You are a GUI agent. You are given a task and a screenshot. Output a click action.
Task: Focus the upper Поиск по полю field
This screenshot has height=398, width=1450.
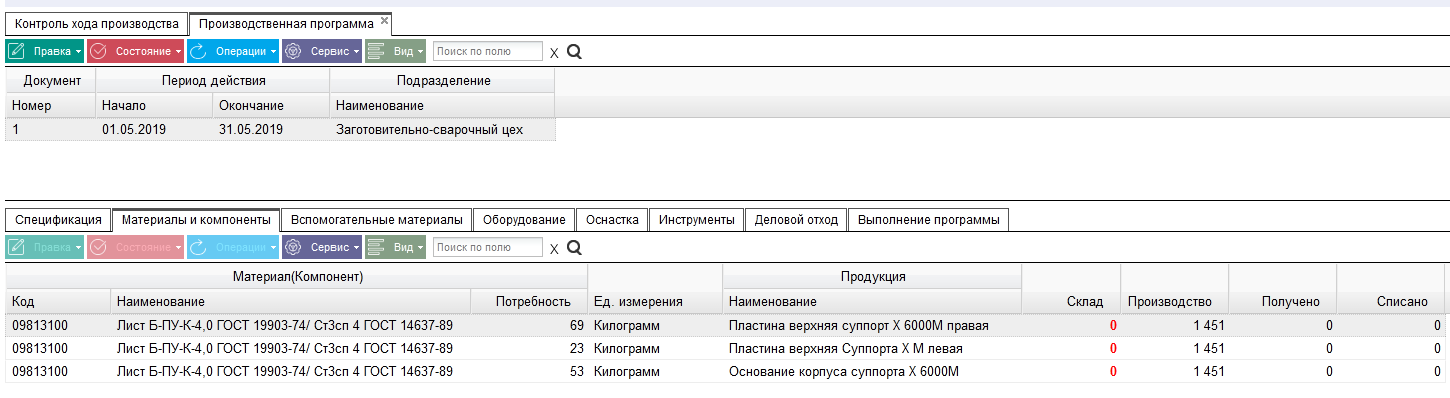point(488,51)
